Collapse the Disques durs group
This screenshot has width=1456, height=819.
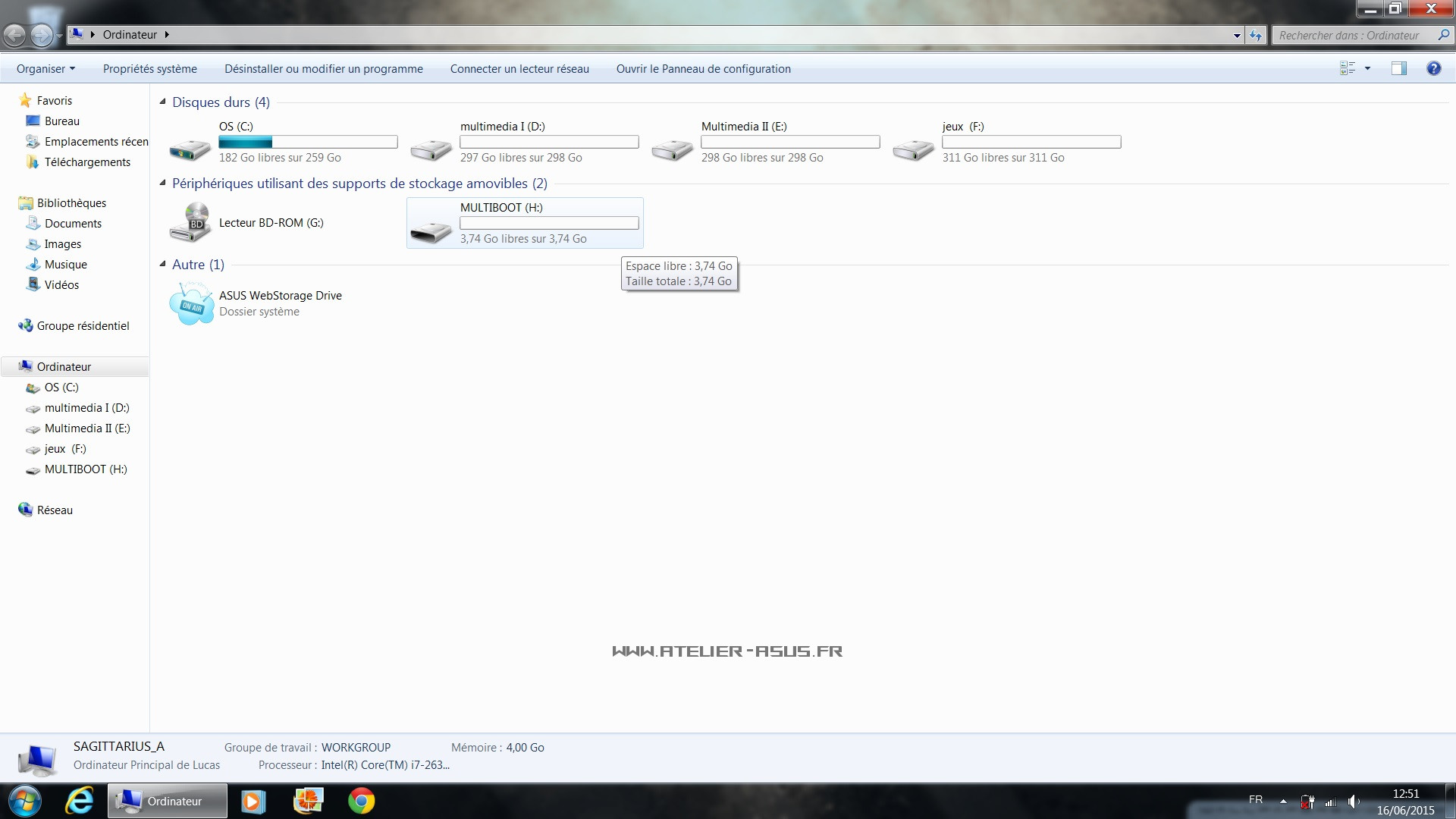(162, 102)
